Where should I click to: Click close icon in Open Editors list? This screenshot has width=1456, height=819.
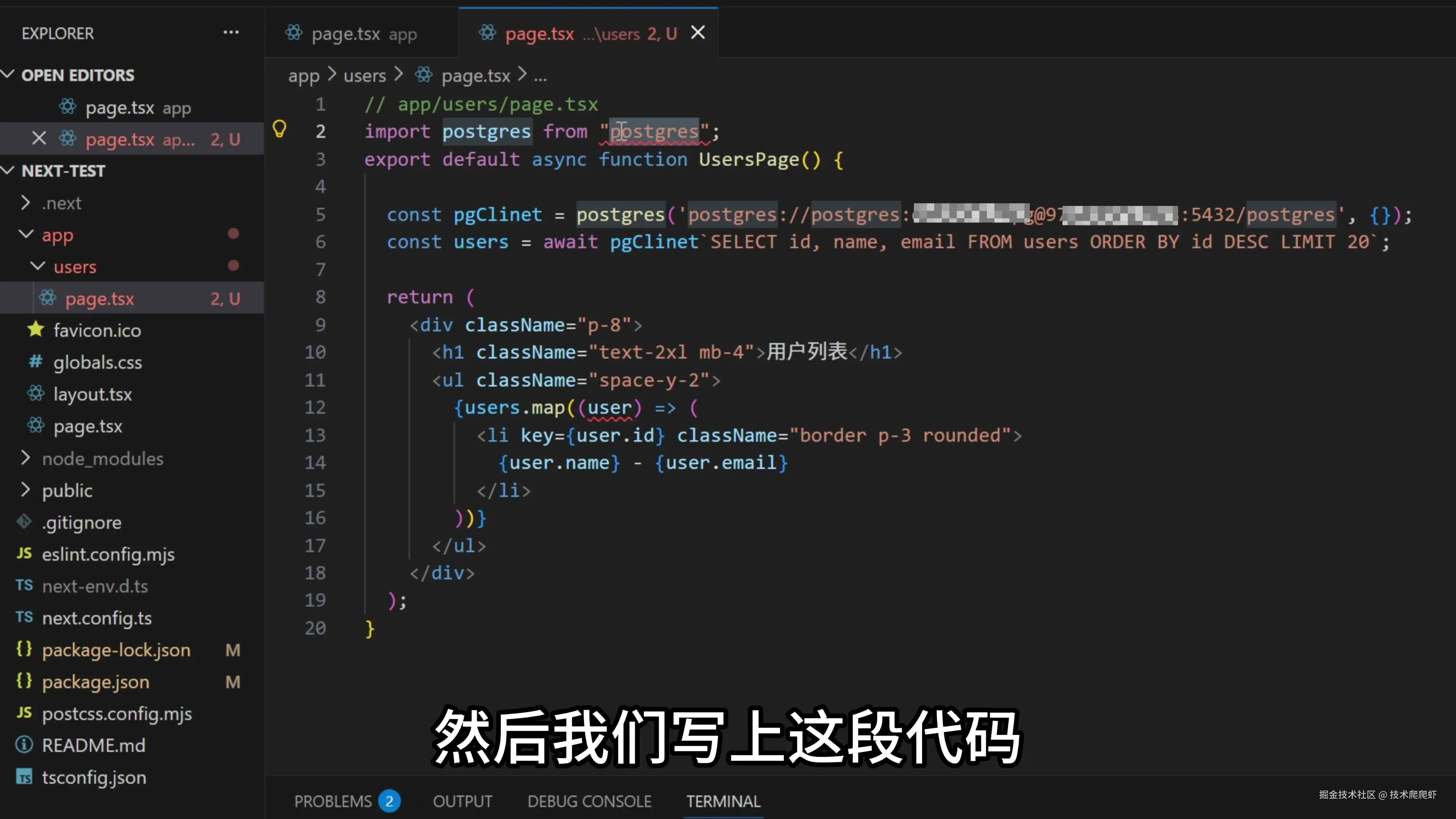click(x=39, y=138)
